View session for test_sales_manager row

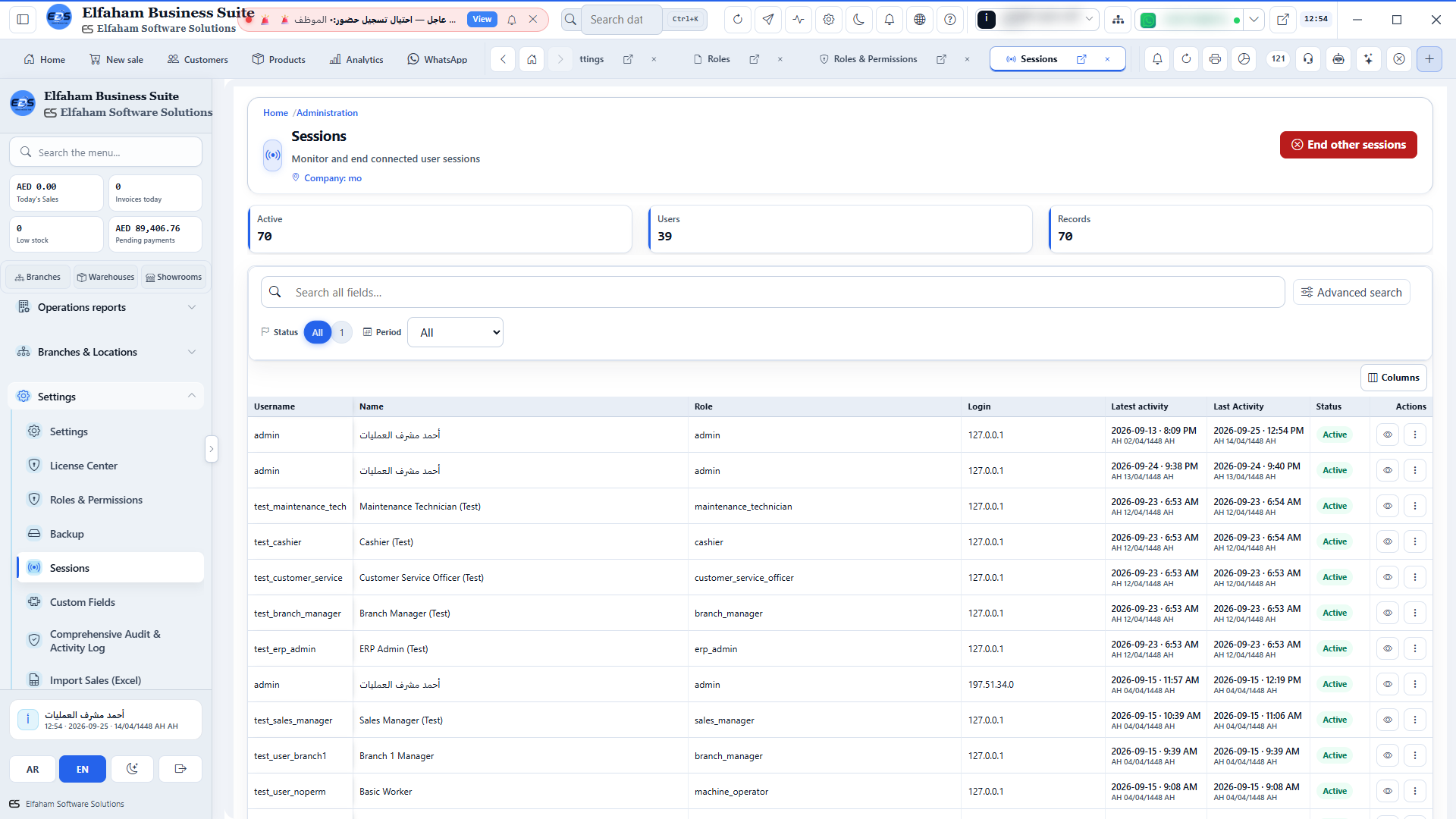coord(1388,720)
